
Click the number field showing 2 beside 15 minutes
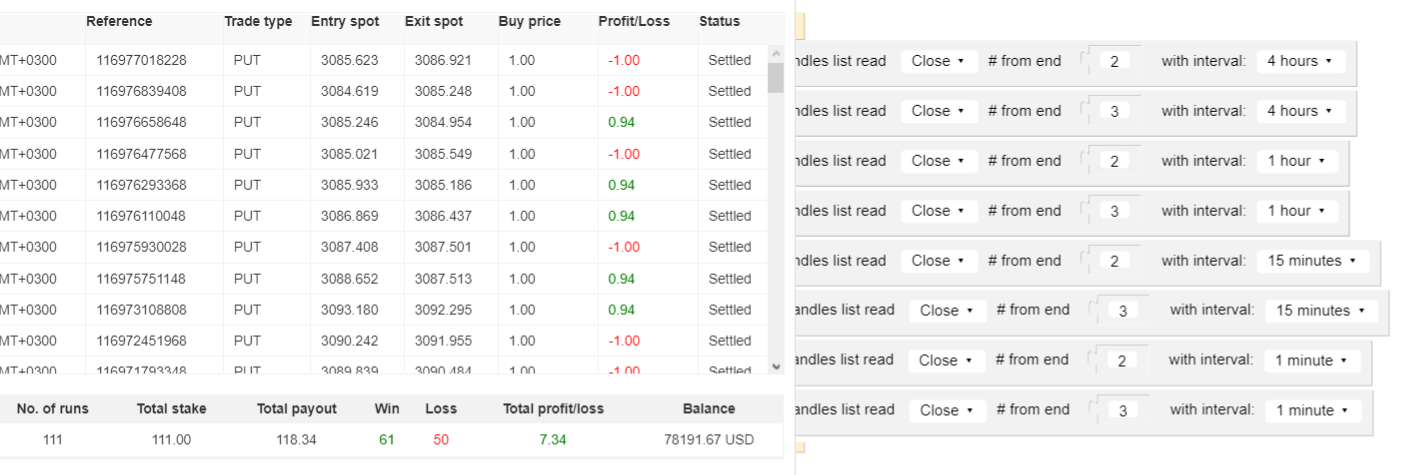click(1114, 261)
